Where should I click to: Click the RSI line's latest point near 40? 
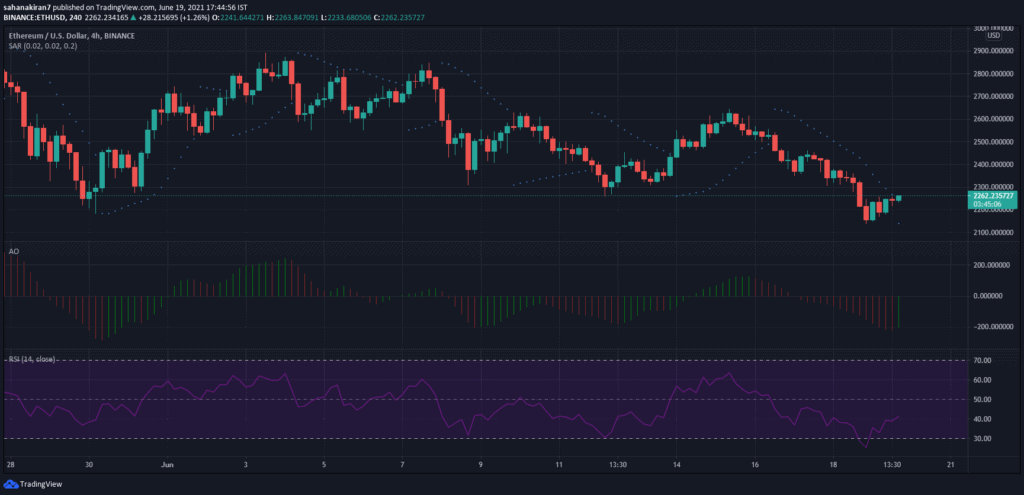point(899,416)
